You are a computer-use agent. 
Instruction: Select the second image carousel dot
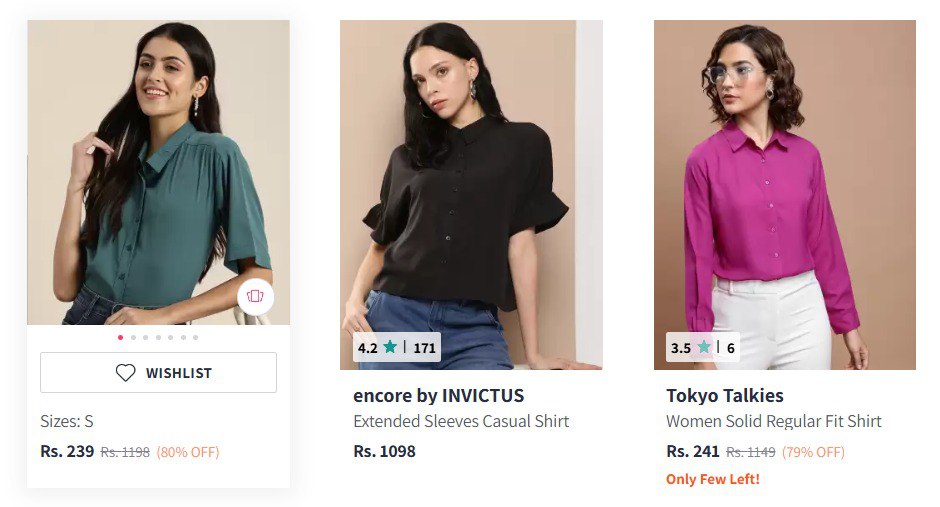[133, 338]
